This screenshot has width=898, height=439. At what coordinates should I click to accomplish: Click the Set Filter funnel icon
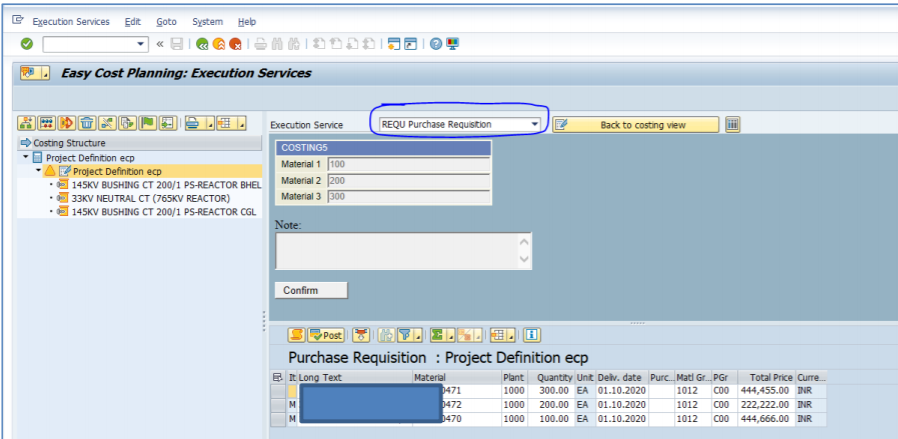404,335
